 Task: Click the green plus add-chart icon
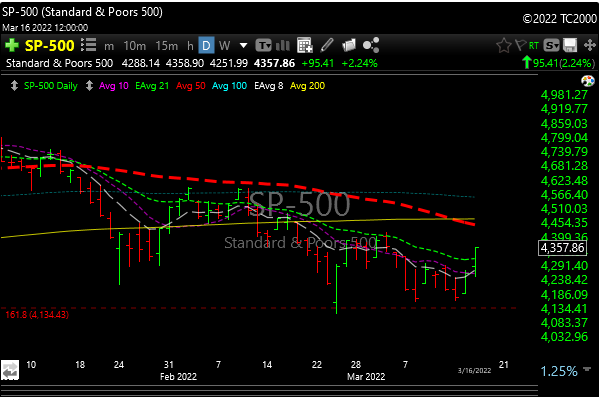point(11,45)
